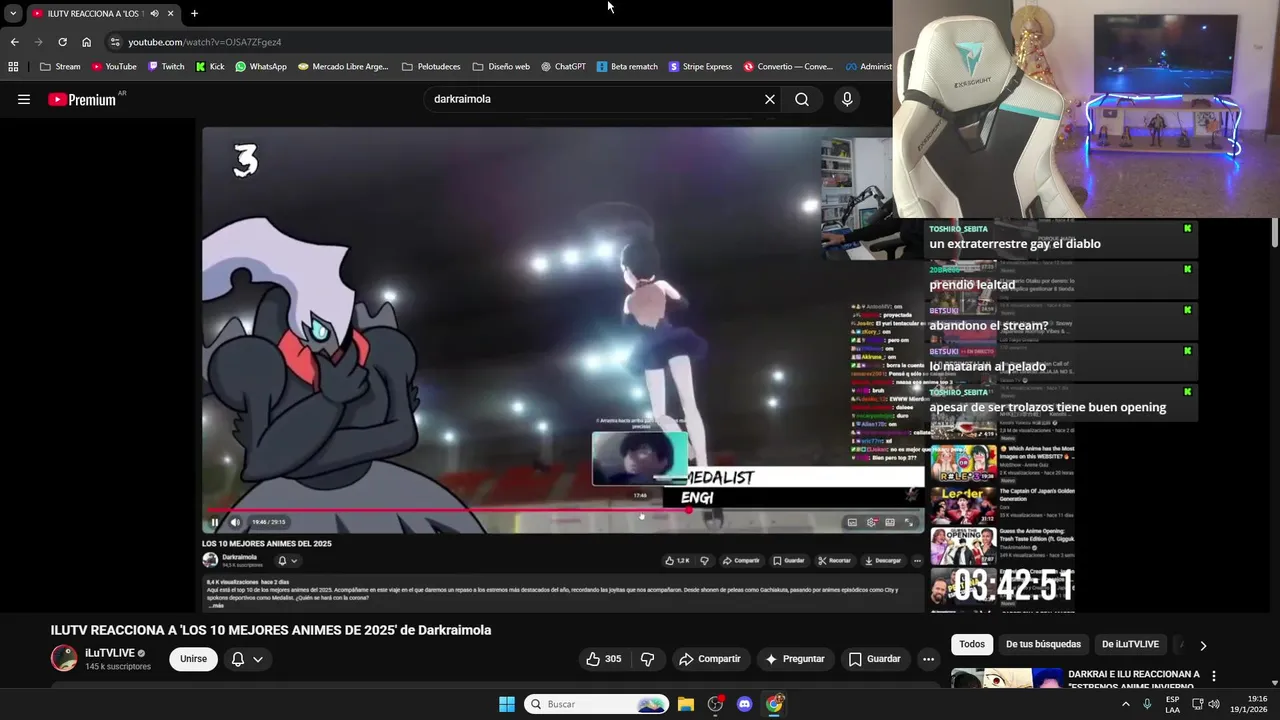1280x720 pixels.
Task: Go back in the browser
Action: (14, 42)
